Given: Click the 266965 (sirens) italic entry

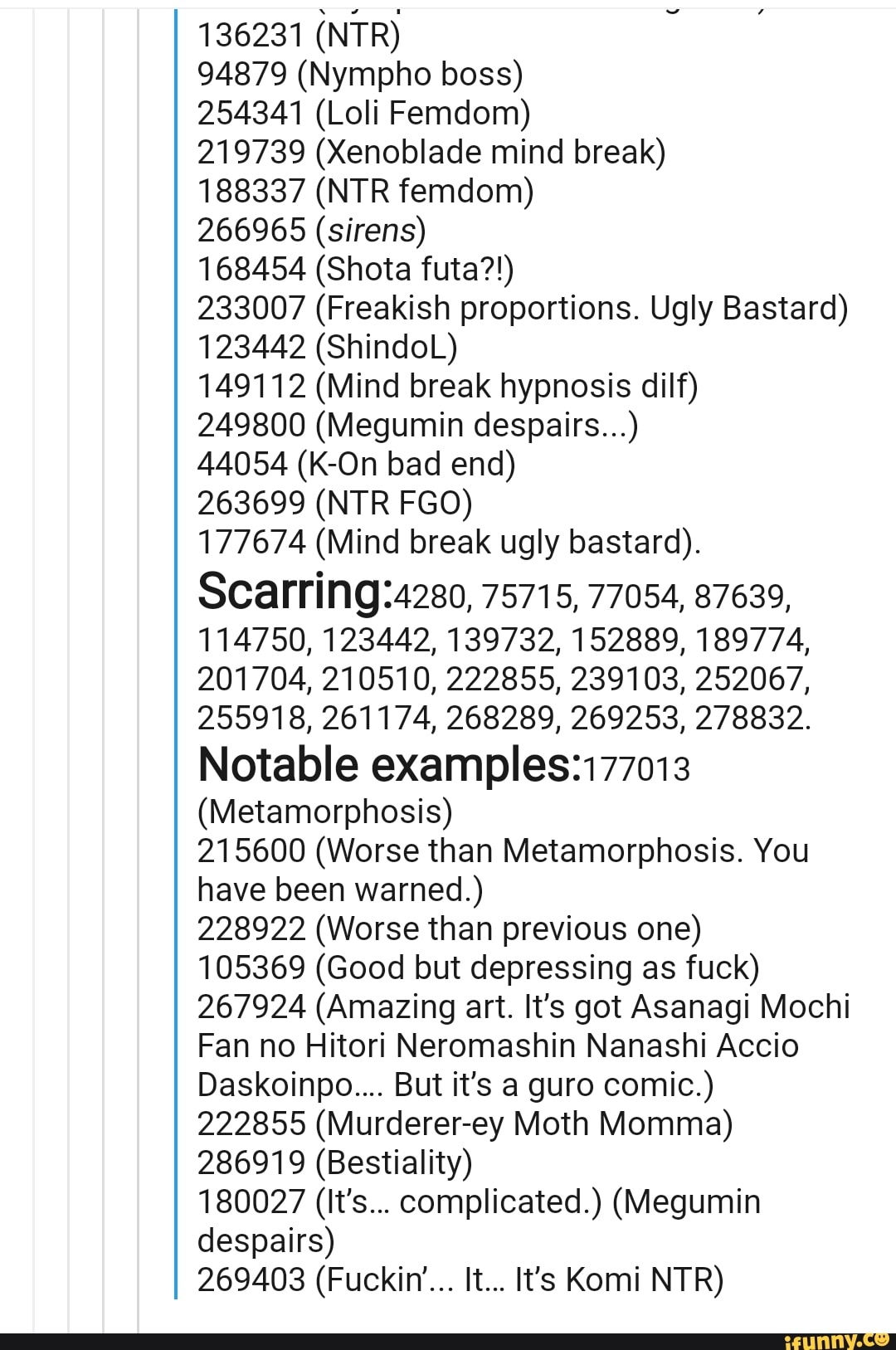Looking at the screenshot, I should pyautogui.click(x=311, y=230).
